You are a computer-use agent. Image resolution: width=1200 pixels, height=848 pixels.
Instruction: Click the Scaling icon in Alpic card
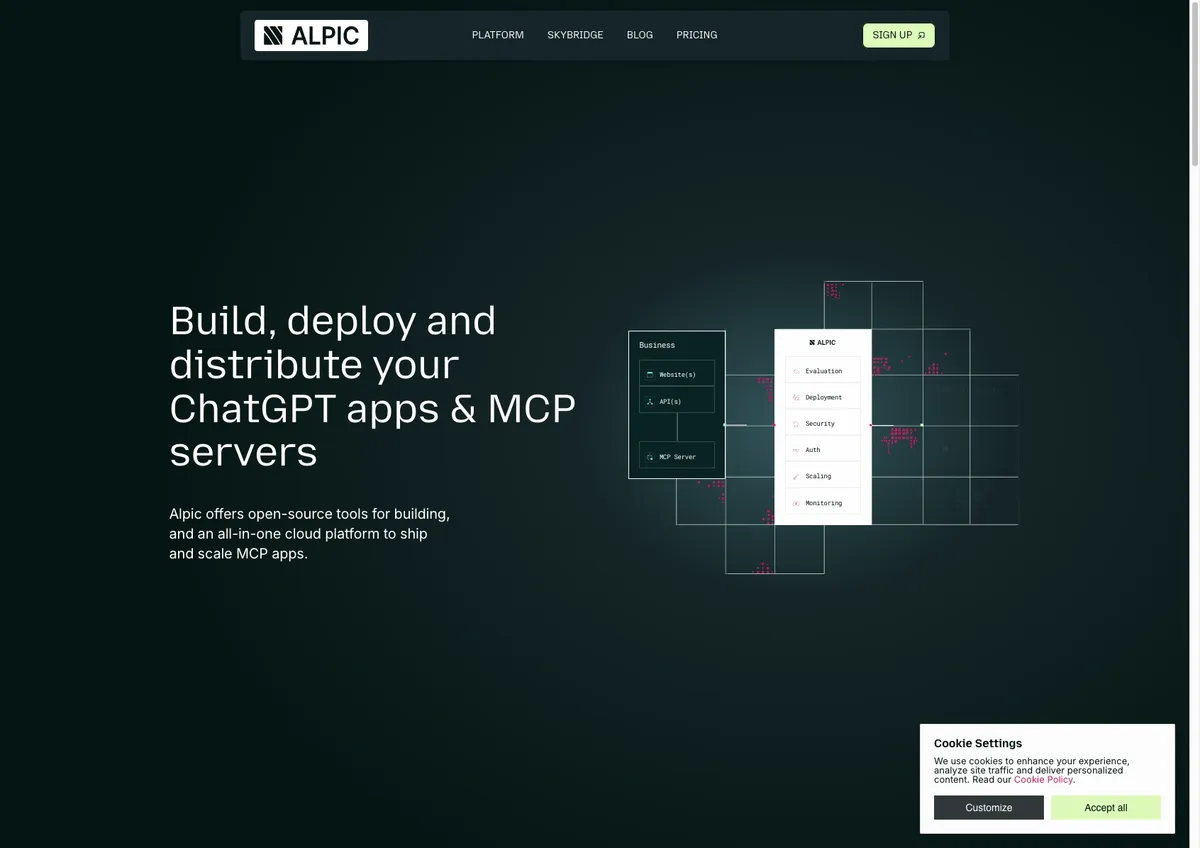[x=796, y=476]
